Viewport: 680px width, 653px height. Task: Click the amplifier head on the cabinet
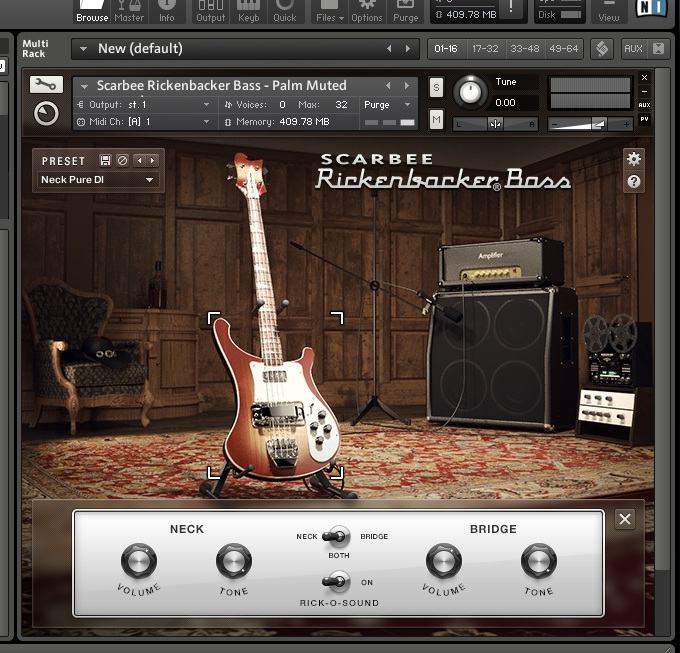click(x=500, y=261)
